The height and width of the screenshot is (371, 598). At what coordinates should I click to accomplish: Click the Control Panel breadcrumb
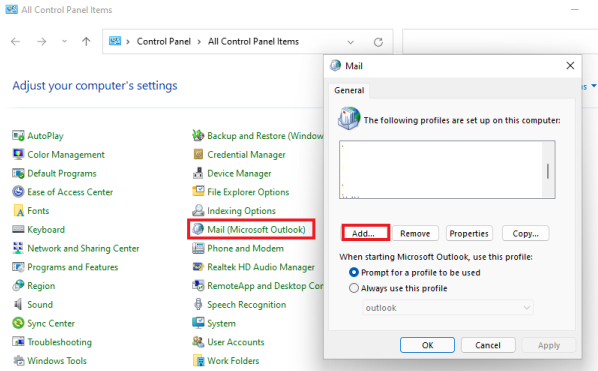coord(164,42)
